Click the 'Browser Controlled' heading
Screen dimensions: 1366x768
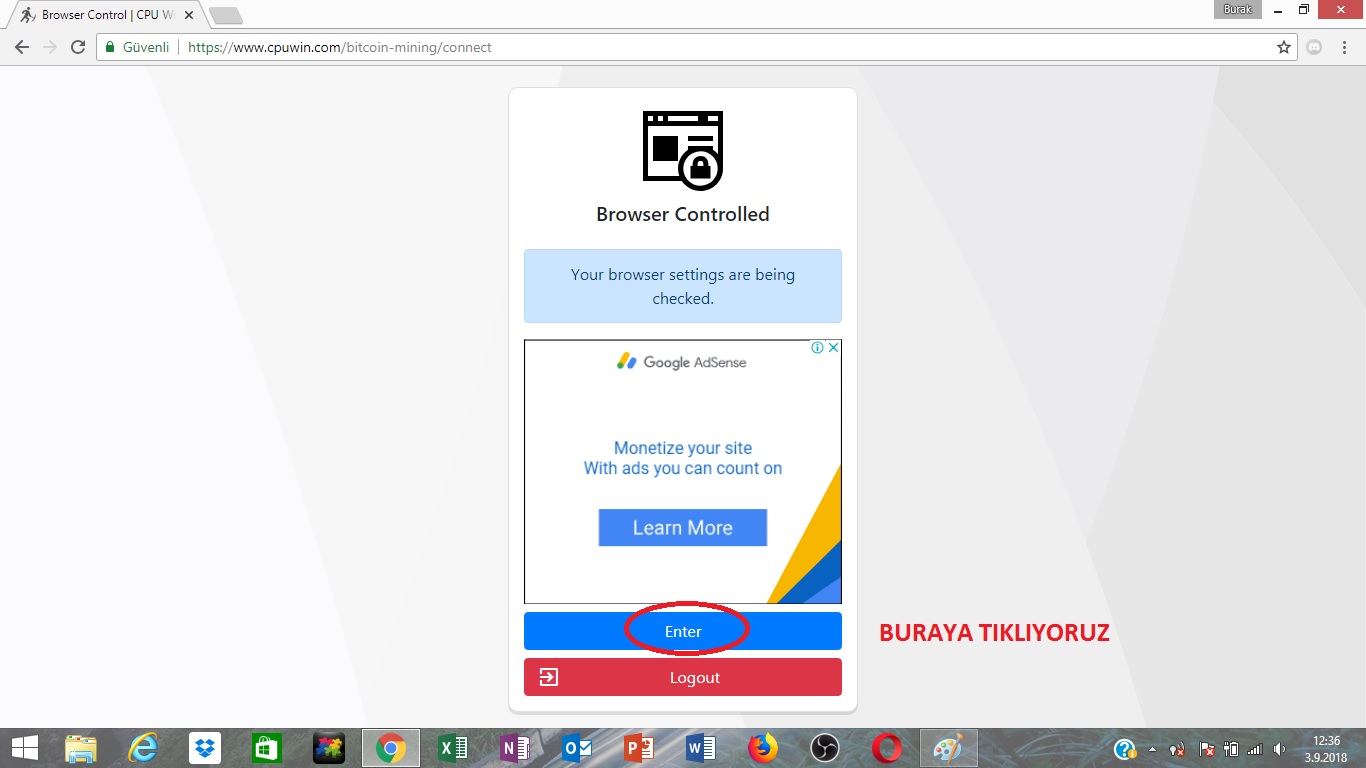point(683,214)
